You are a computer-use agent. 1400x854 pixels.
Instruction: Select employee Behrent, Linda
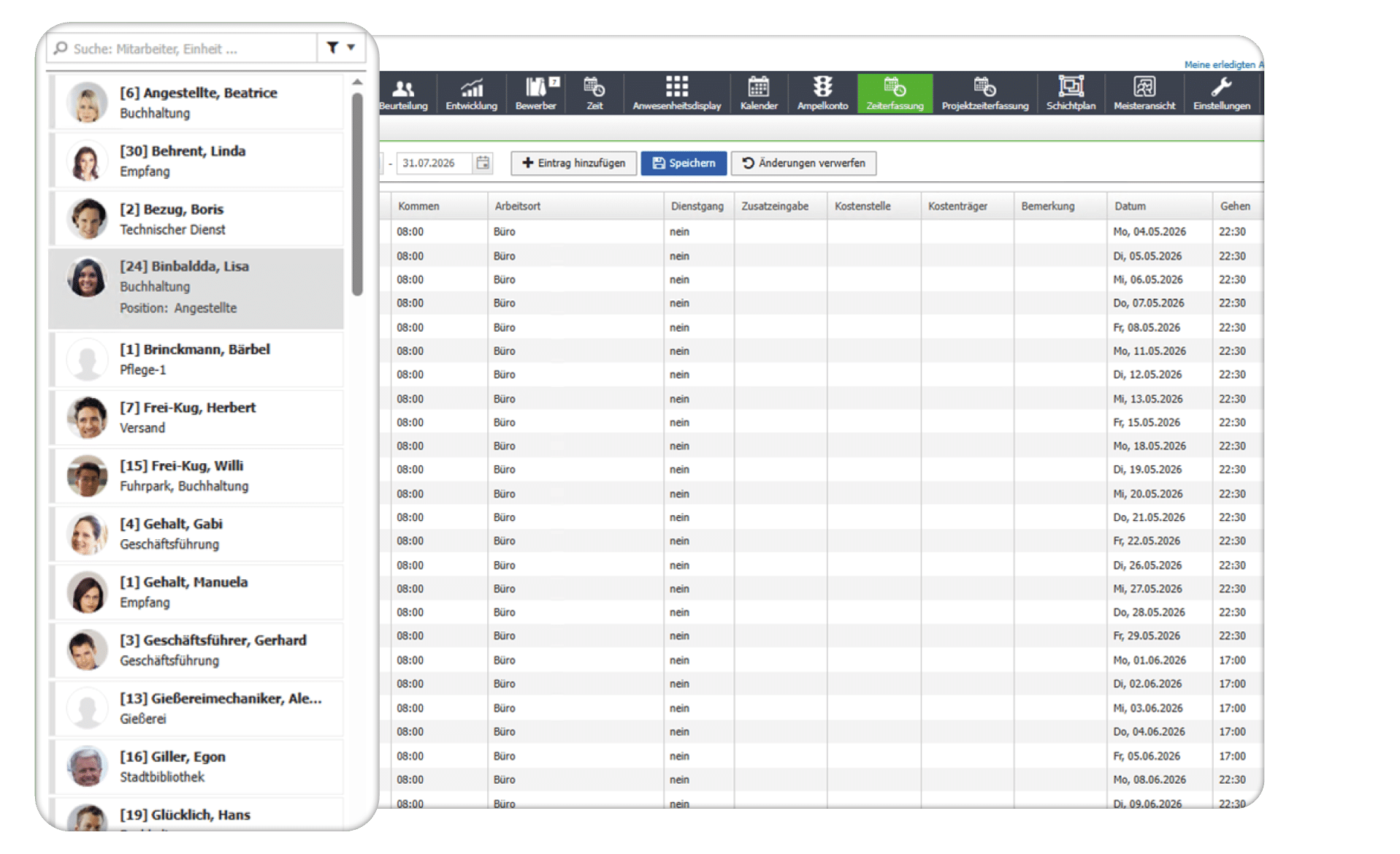(196, 161)
